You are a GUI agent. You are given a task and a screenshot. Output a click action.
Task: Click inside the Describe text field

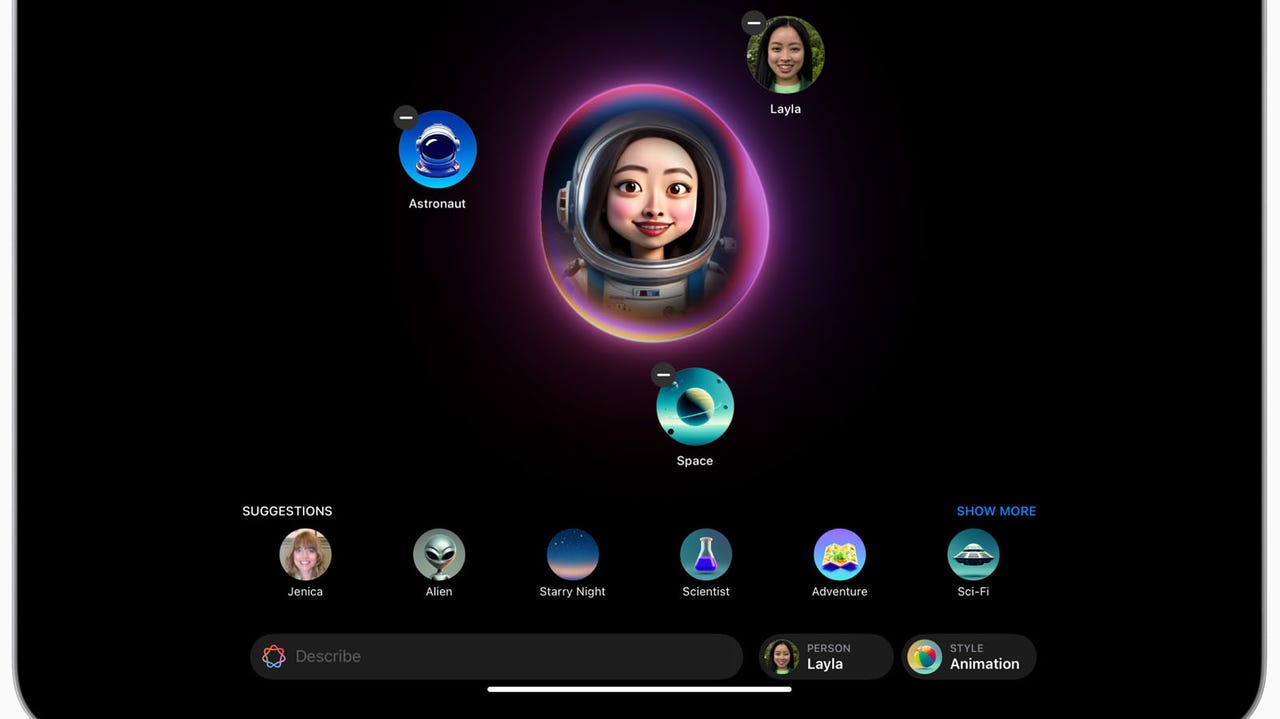450,656
